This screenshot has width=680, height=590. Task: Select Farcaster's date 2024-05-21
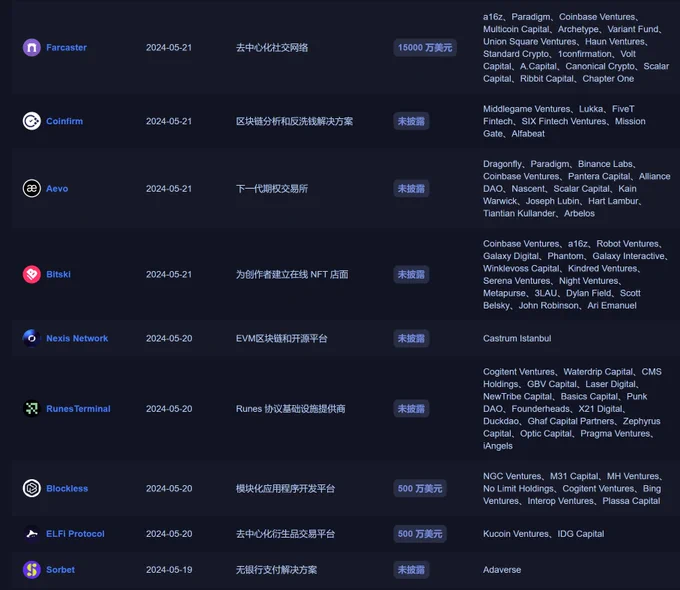tap(169, 48)
